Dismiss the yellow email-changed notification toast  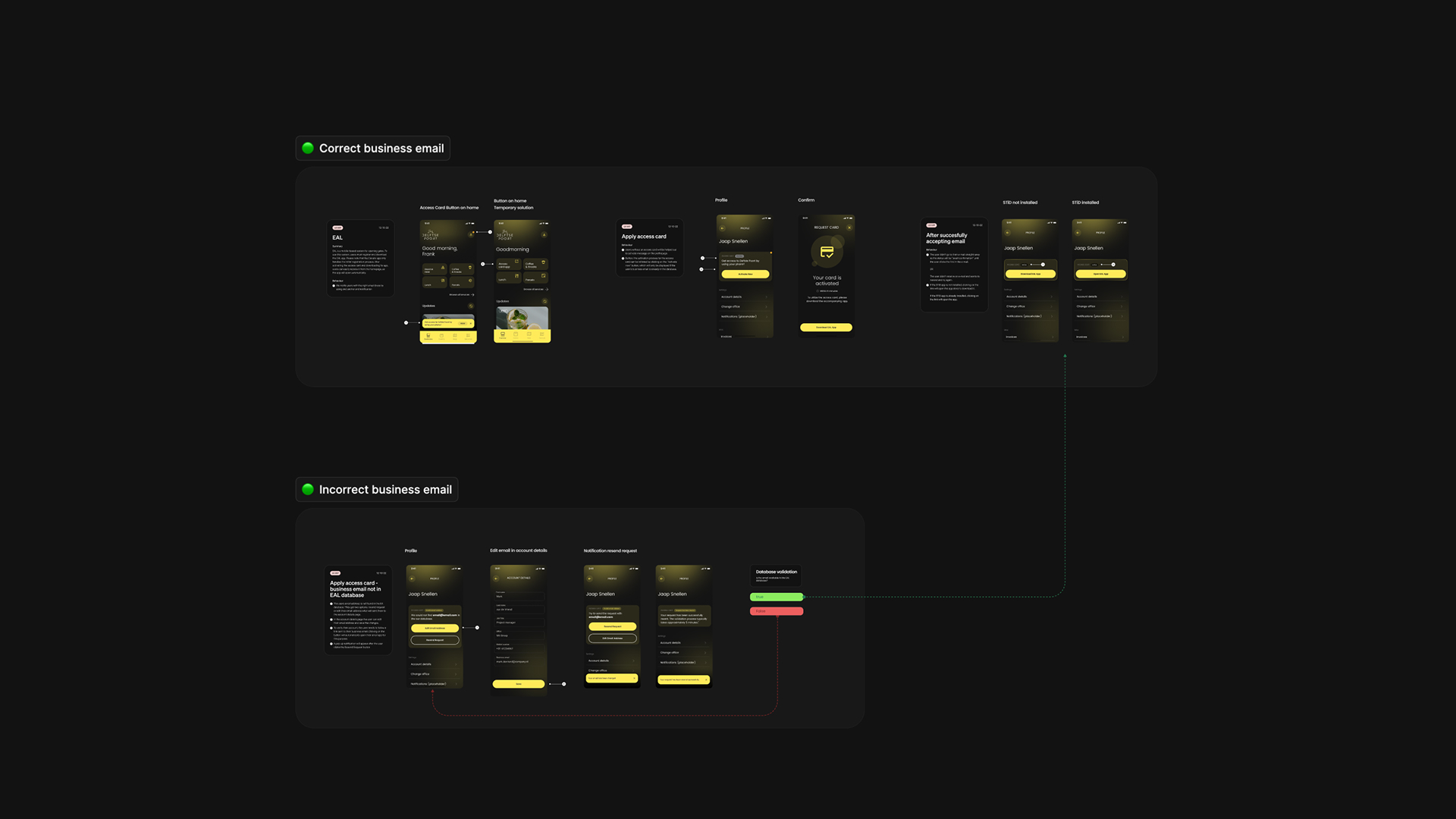[634, 678]
